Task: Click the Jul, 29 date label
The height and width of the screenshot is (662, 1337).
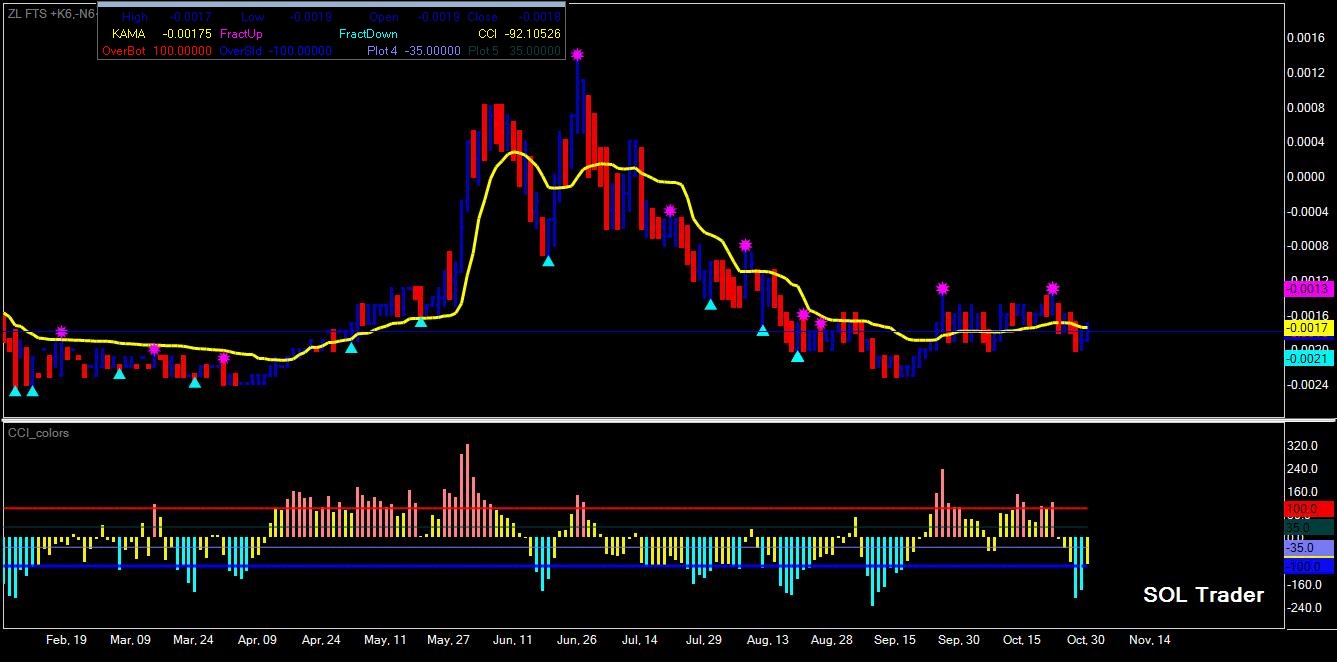Action: [704, 639]
